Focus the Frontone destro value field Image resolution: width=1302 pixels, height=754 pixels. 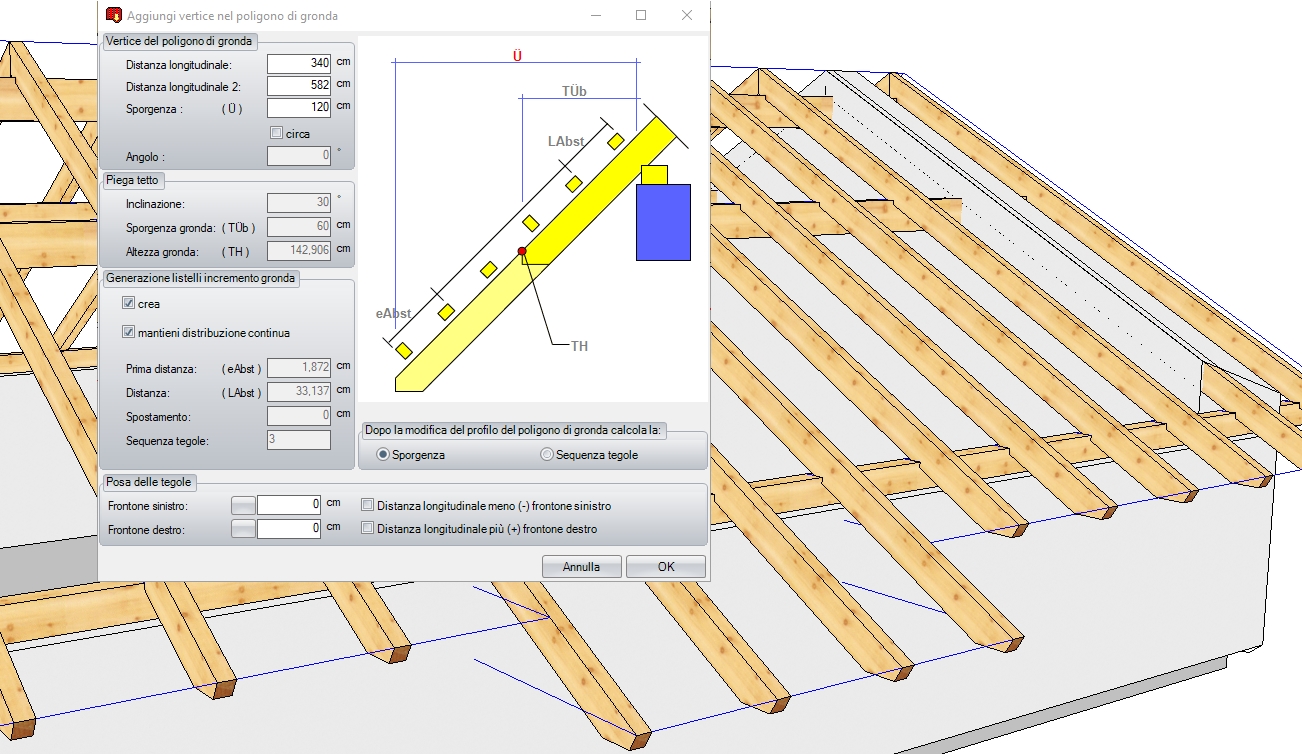pos(289,528)
